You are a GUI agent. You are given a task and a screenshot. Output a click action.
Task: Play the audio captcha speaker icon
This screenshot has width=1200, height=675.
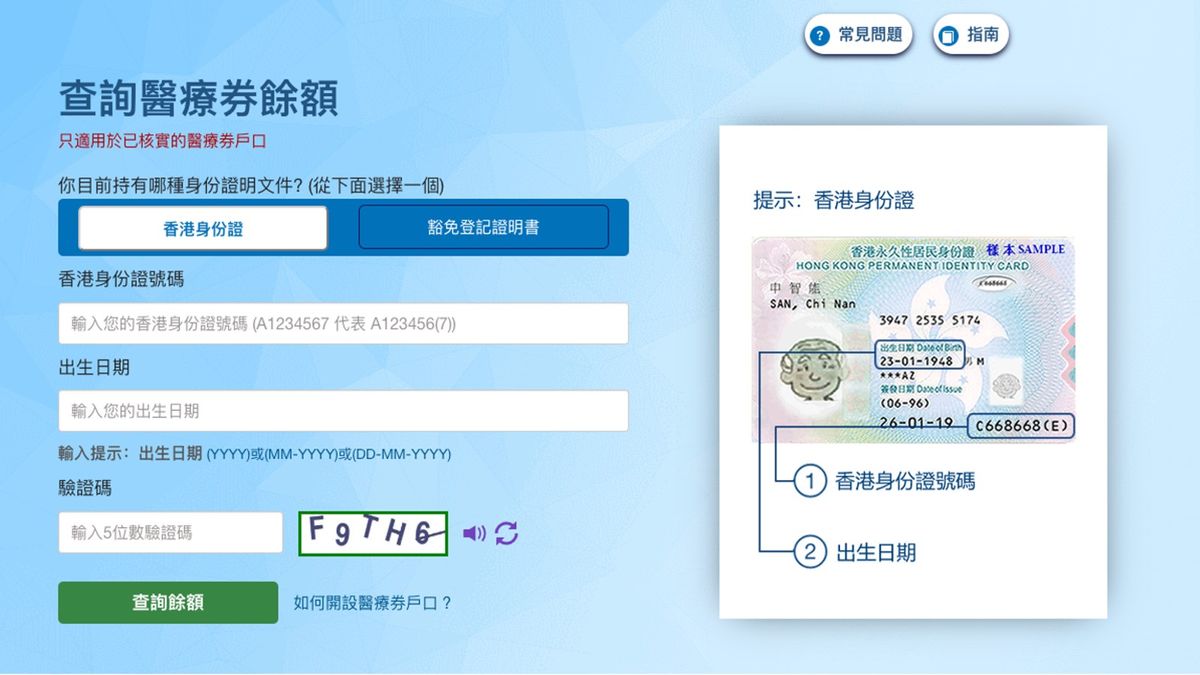coord(474,534)
